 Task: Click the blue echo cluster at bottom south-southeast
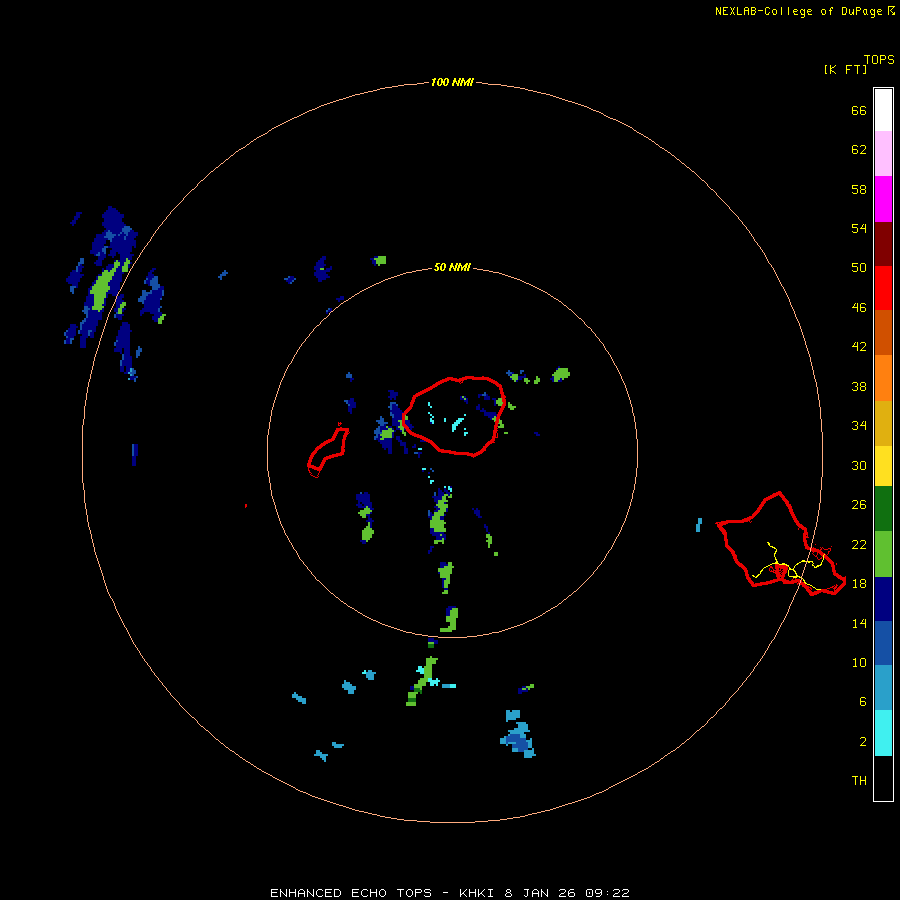coord(518,736)
